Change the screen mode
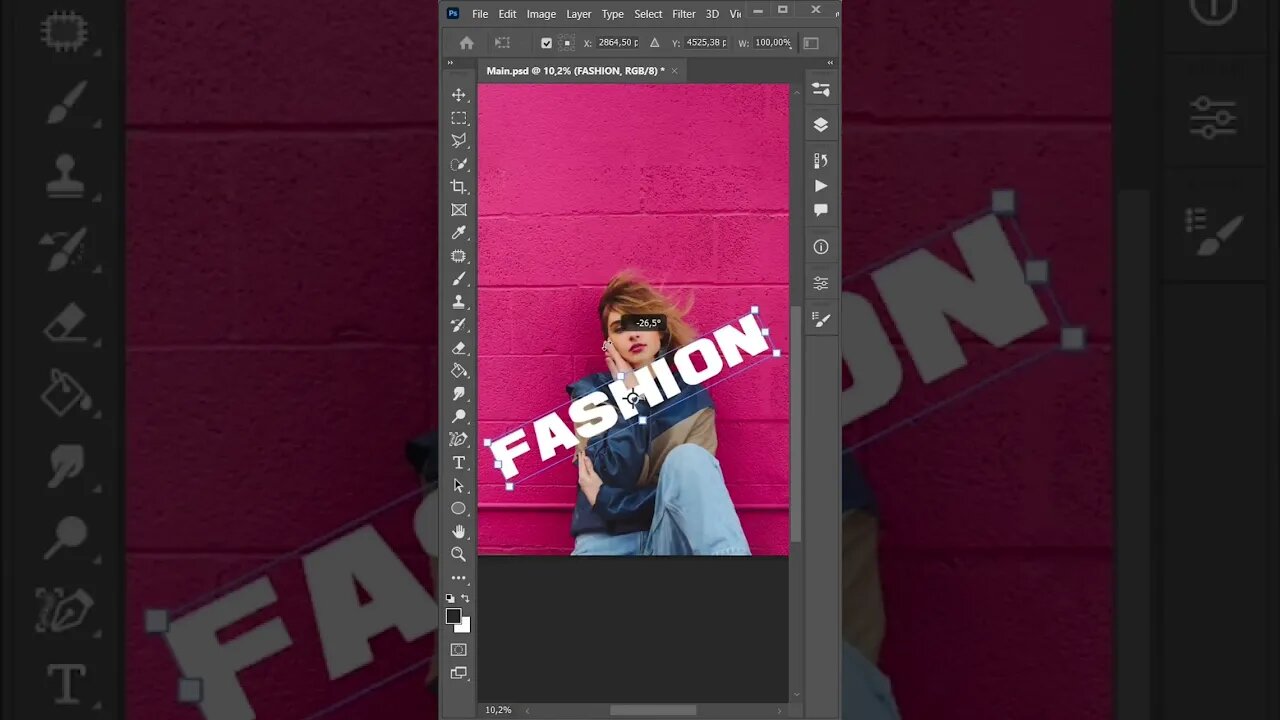This screenshot has height=720, width=1280. pos(459,673)
